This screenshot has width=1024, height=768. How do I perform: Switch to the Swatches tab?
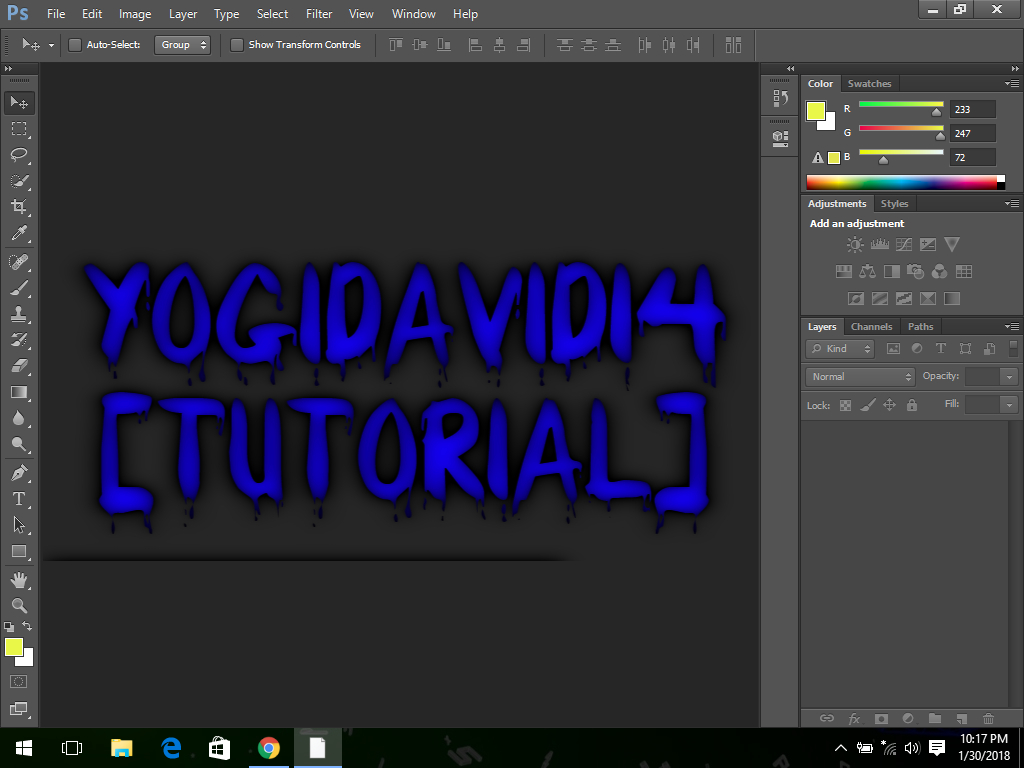tap(869, 84)
